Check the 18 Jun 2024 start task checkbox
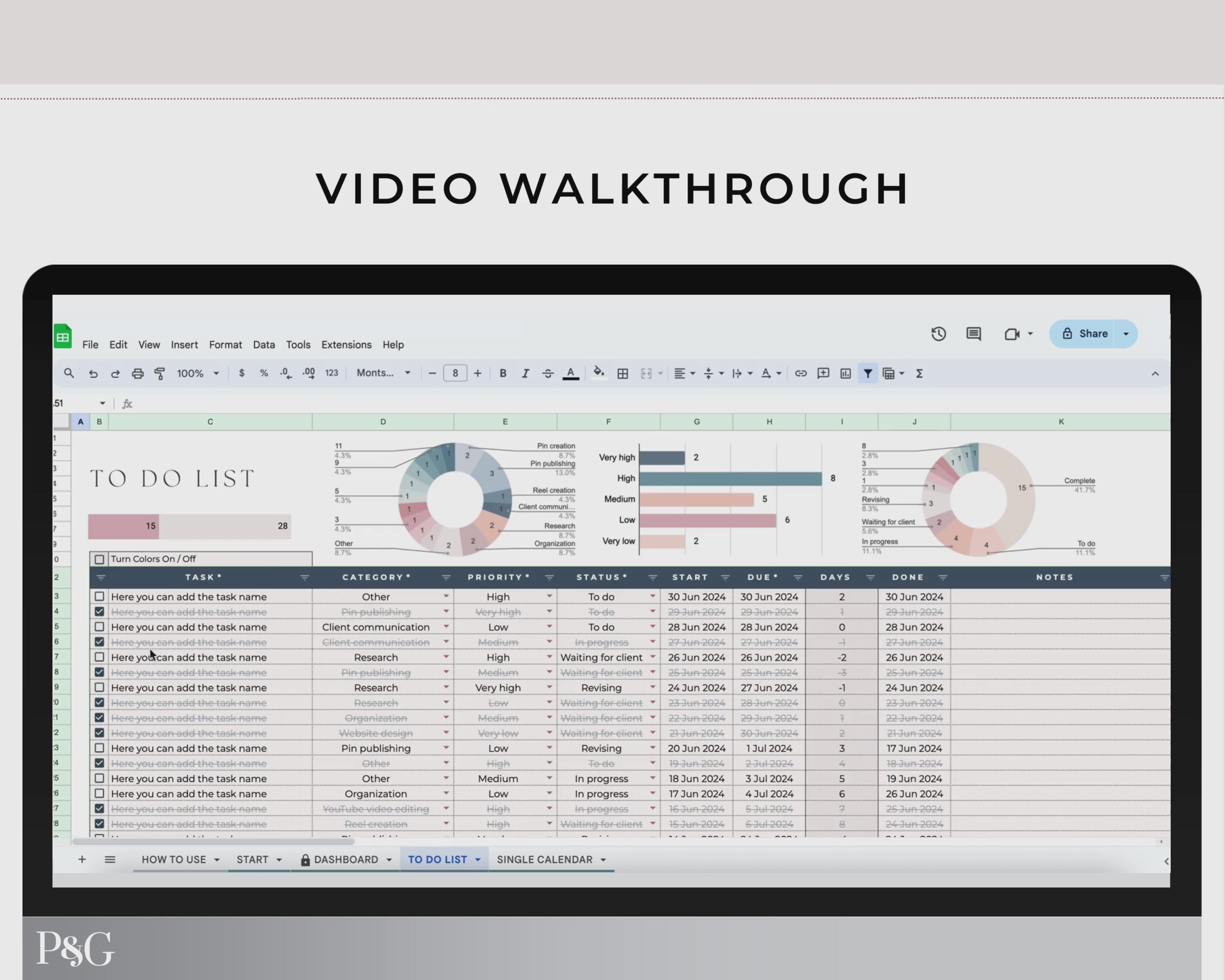1225x980 pixels. [100, 778]
